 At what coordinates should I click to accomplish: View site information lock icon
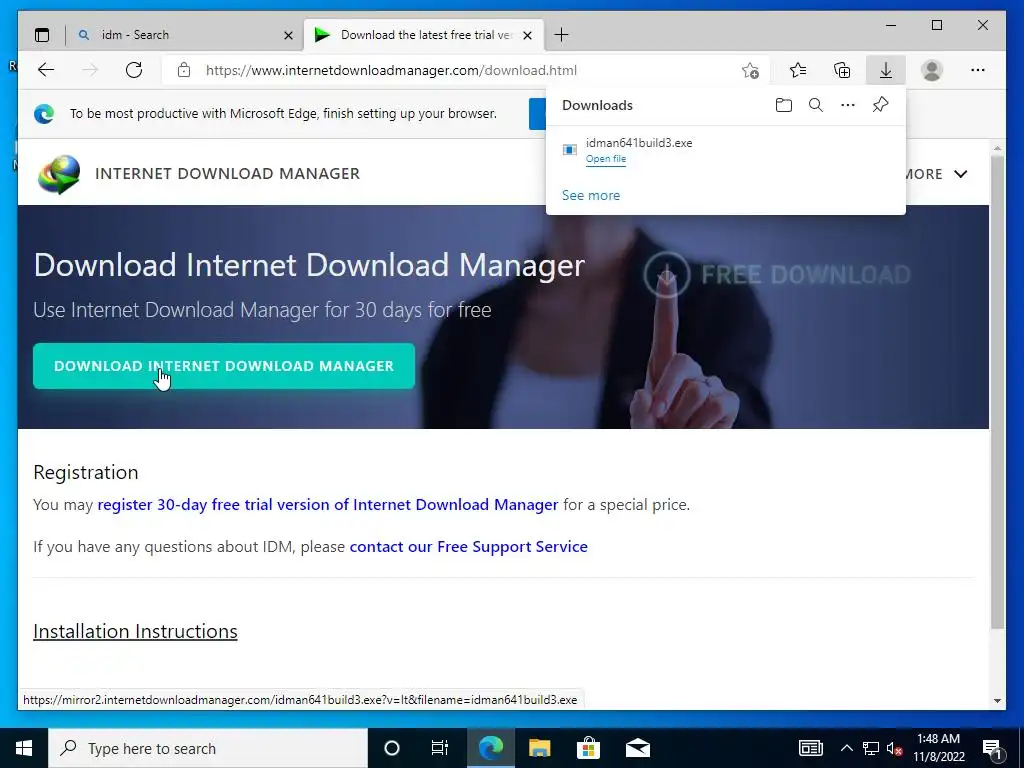tap(184, 70)
